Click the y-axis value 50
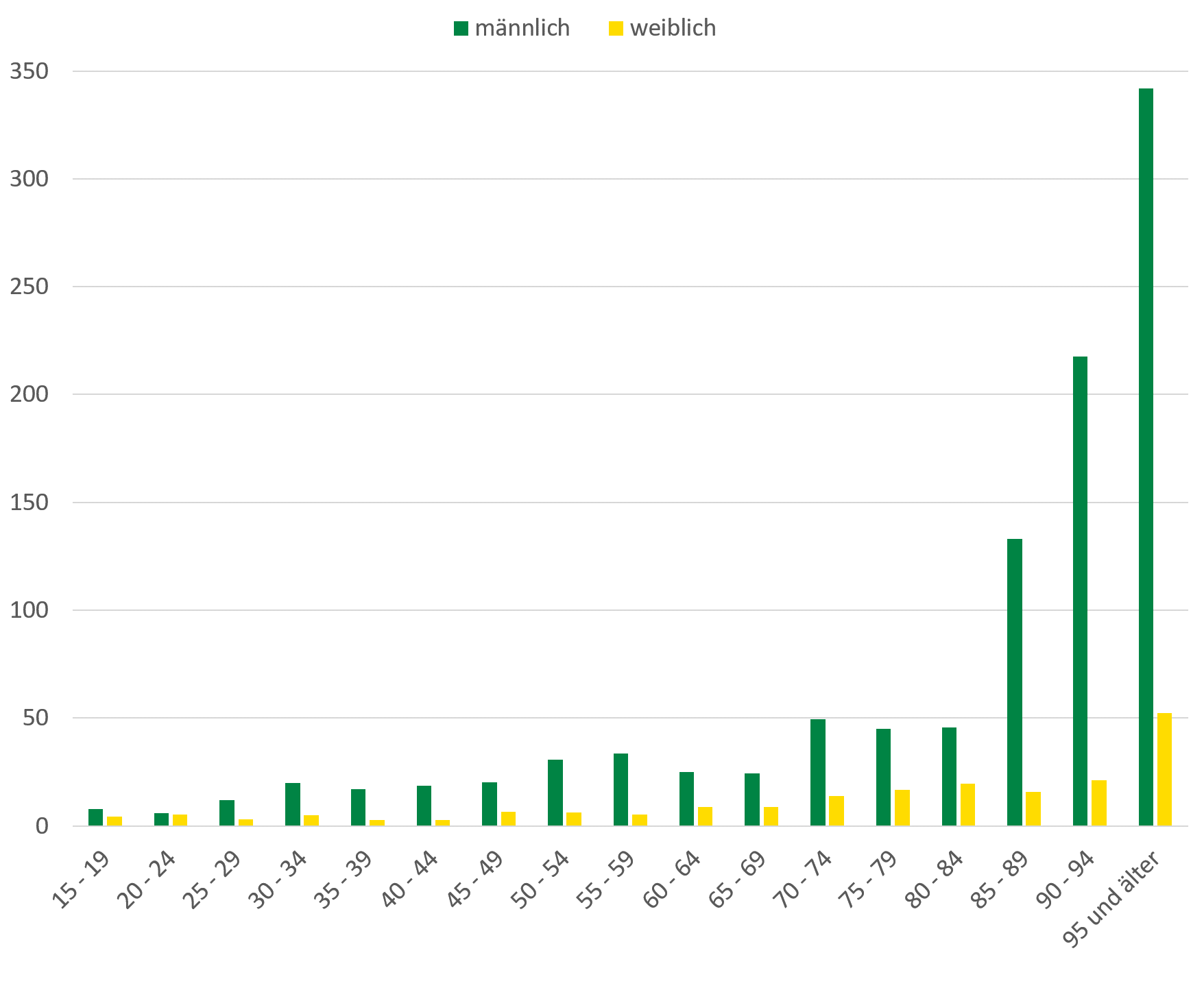Viewport: 1204px width, 988px height. 36,718
